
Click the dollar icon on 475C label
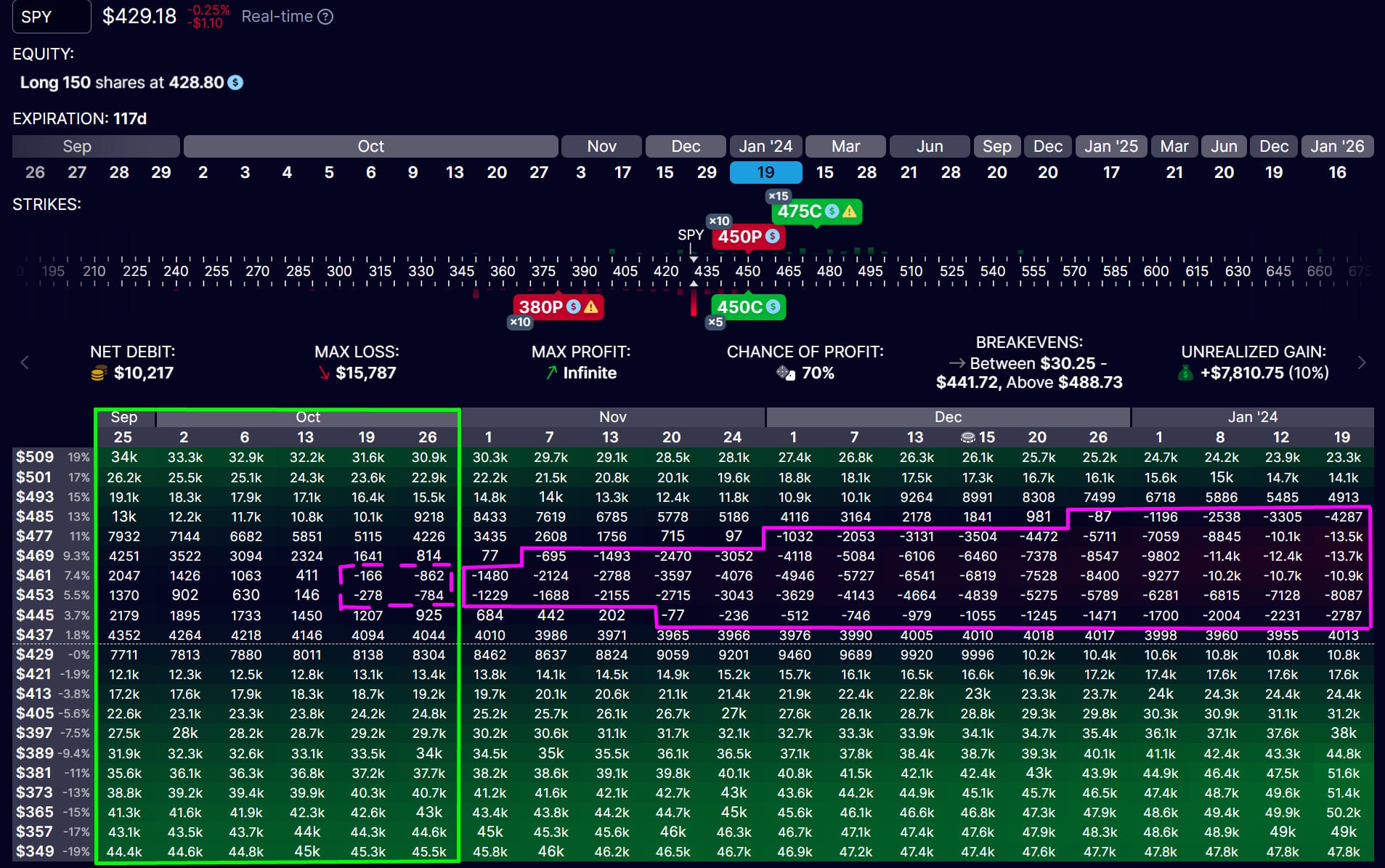pyautogui.click(x=832, y=211)
